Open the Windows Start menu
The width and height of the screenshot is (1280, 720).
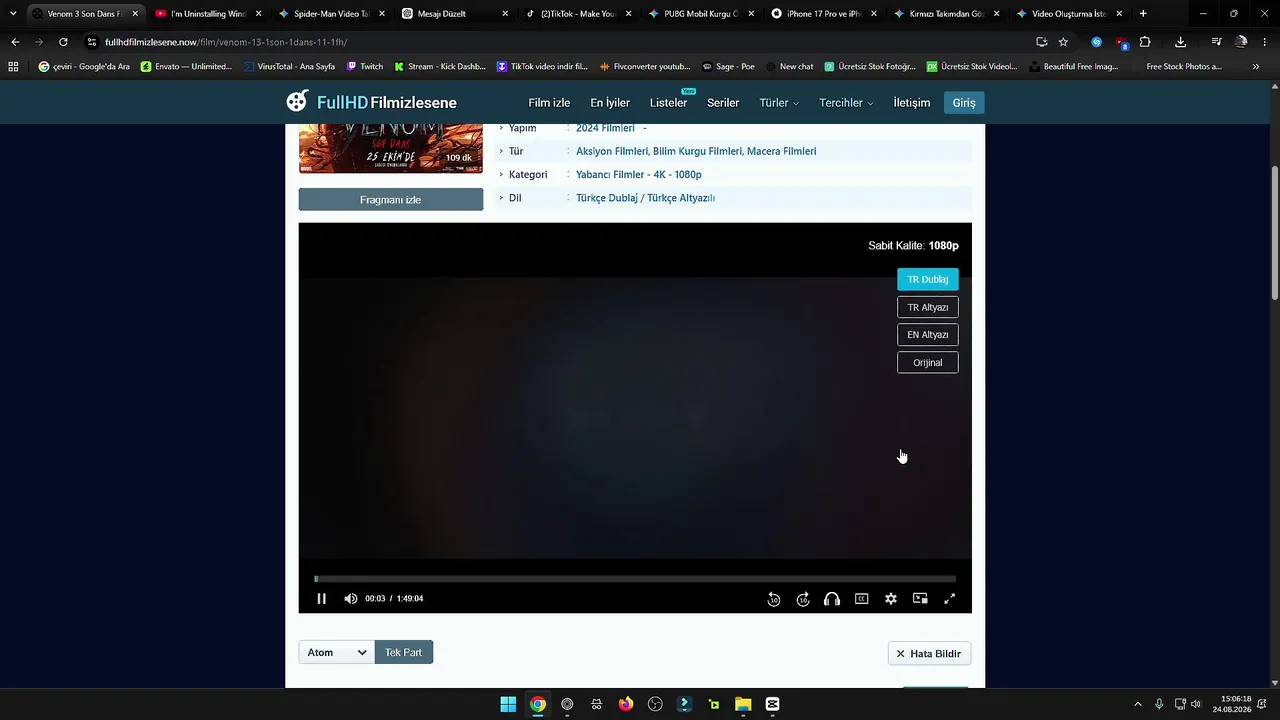click(x=508, y=704)
